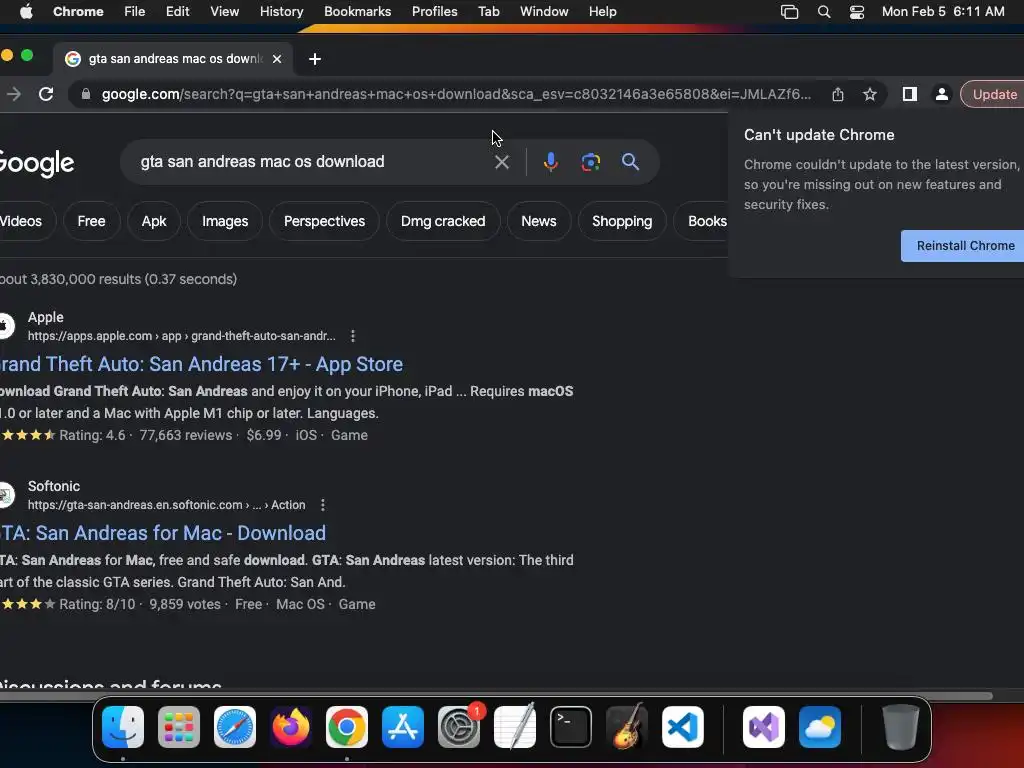View site information lock icon
Screen dimensions: 1024x768
pos(86,94)
